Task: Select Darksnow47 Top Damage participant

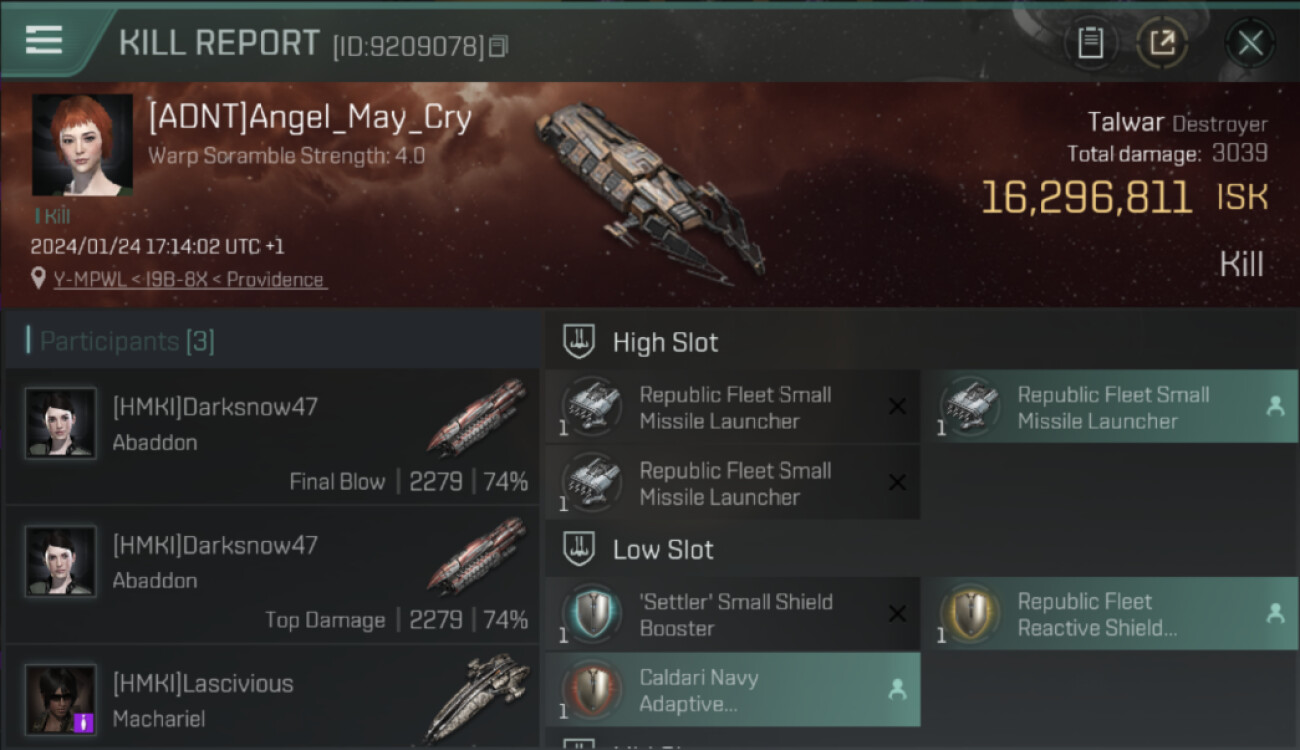Action: [272, 574]
